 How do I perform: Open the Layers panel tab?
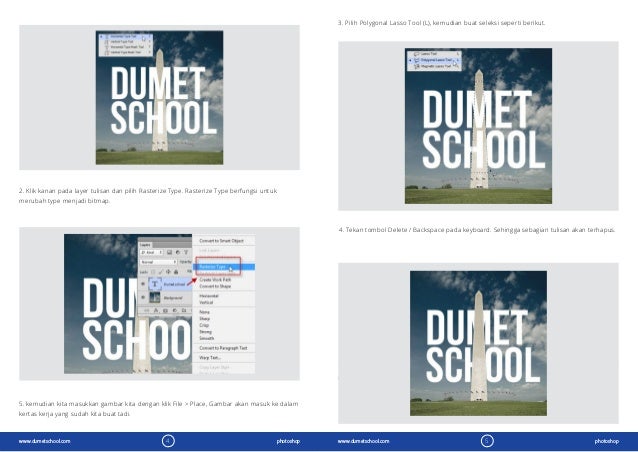(x=145, y=245)
